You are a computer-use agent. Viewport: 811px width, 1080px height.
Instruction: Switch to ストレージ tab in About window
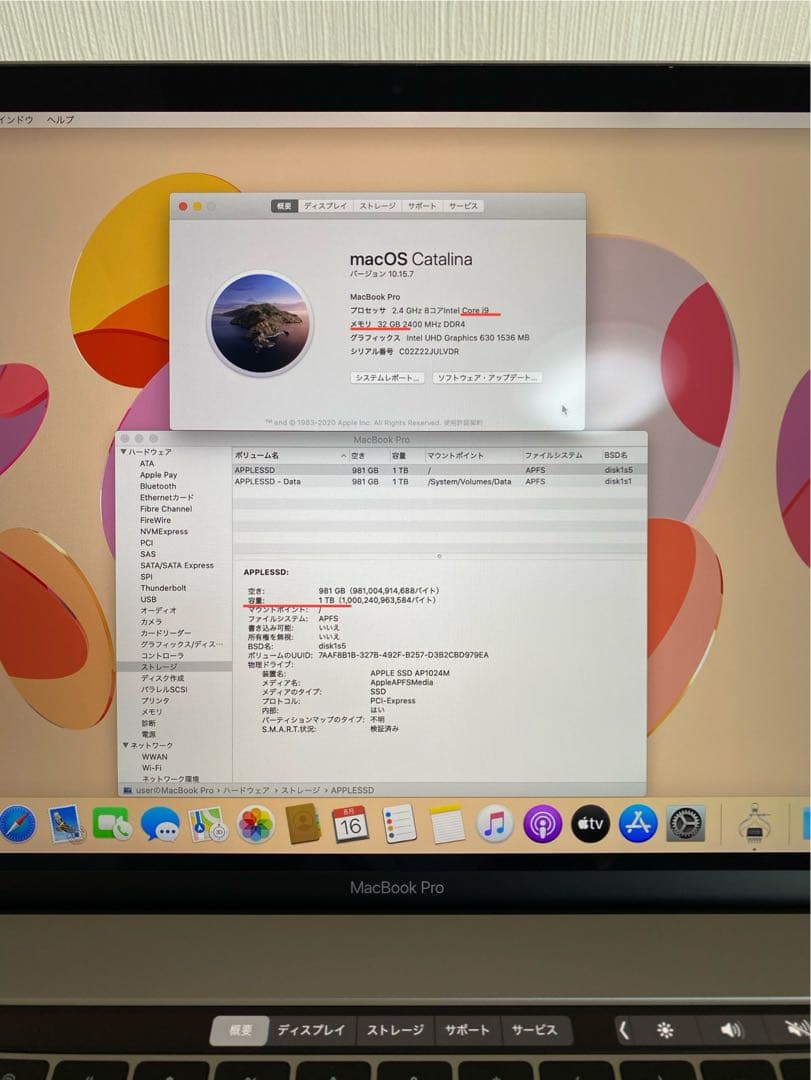tap(378, 206)
